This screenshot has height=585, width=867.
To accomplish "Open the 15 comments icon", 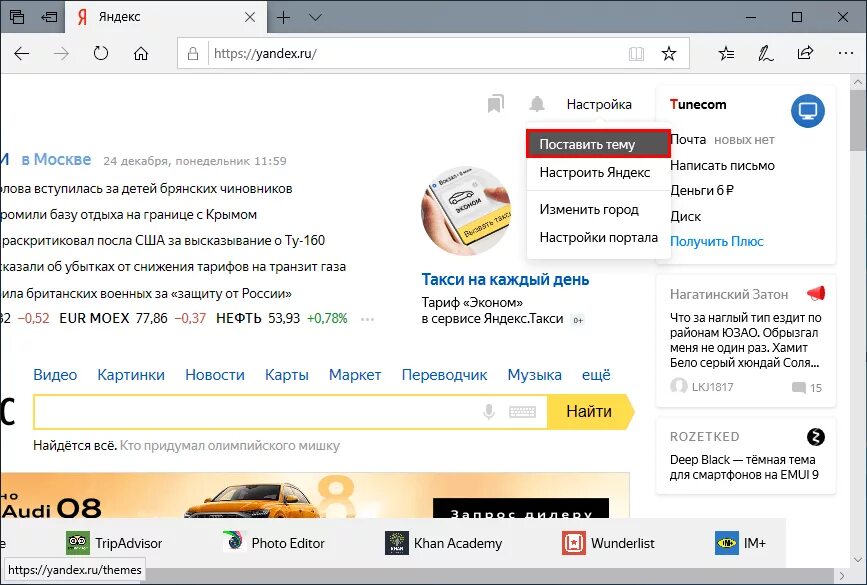I will coord(807,388).
